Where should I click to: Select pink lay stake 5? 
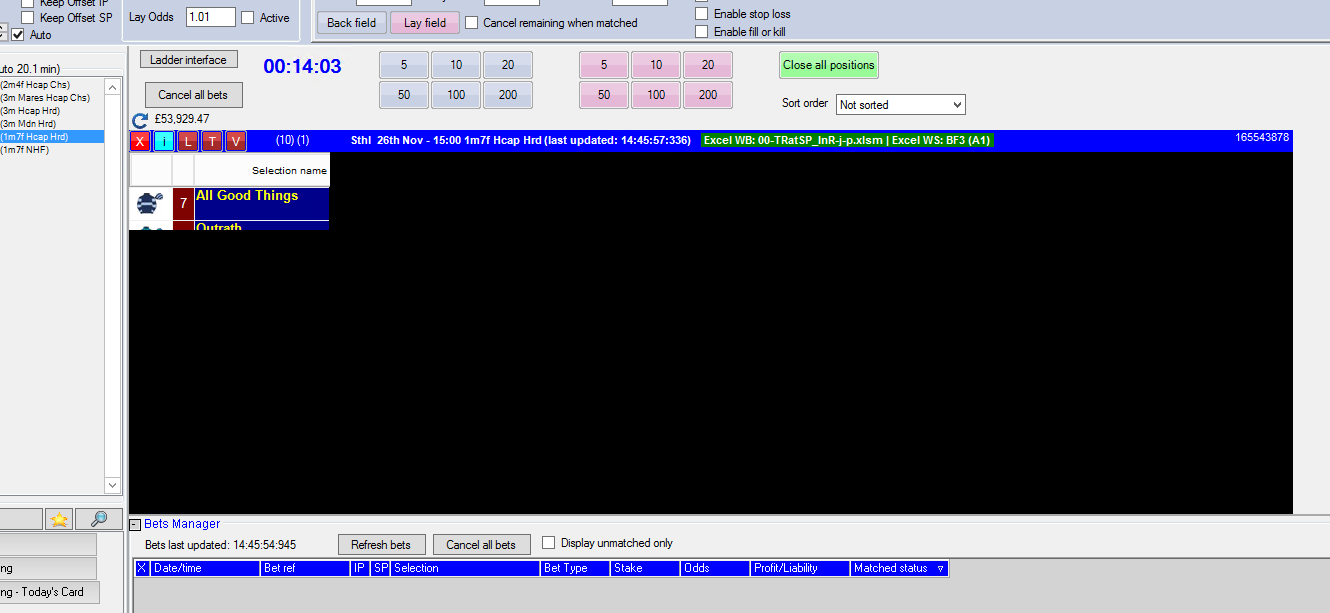point(604,65)
